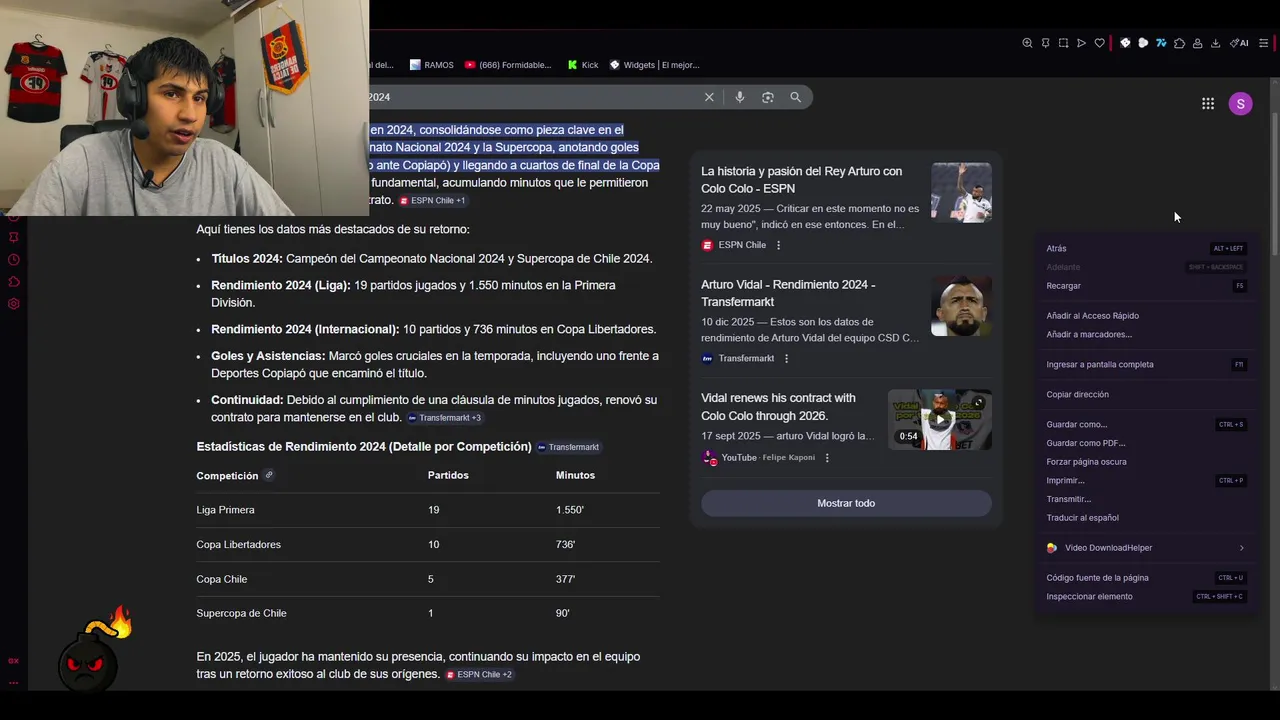The width and height of the screenshot is (1280, 720).
Task: Click the send/flow arrow icon in toolbar
Action: point(1081,43)
